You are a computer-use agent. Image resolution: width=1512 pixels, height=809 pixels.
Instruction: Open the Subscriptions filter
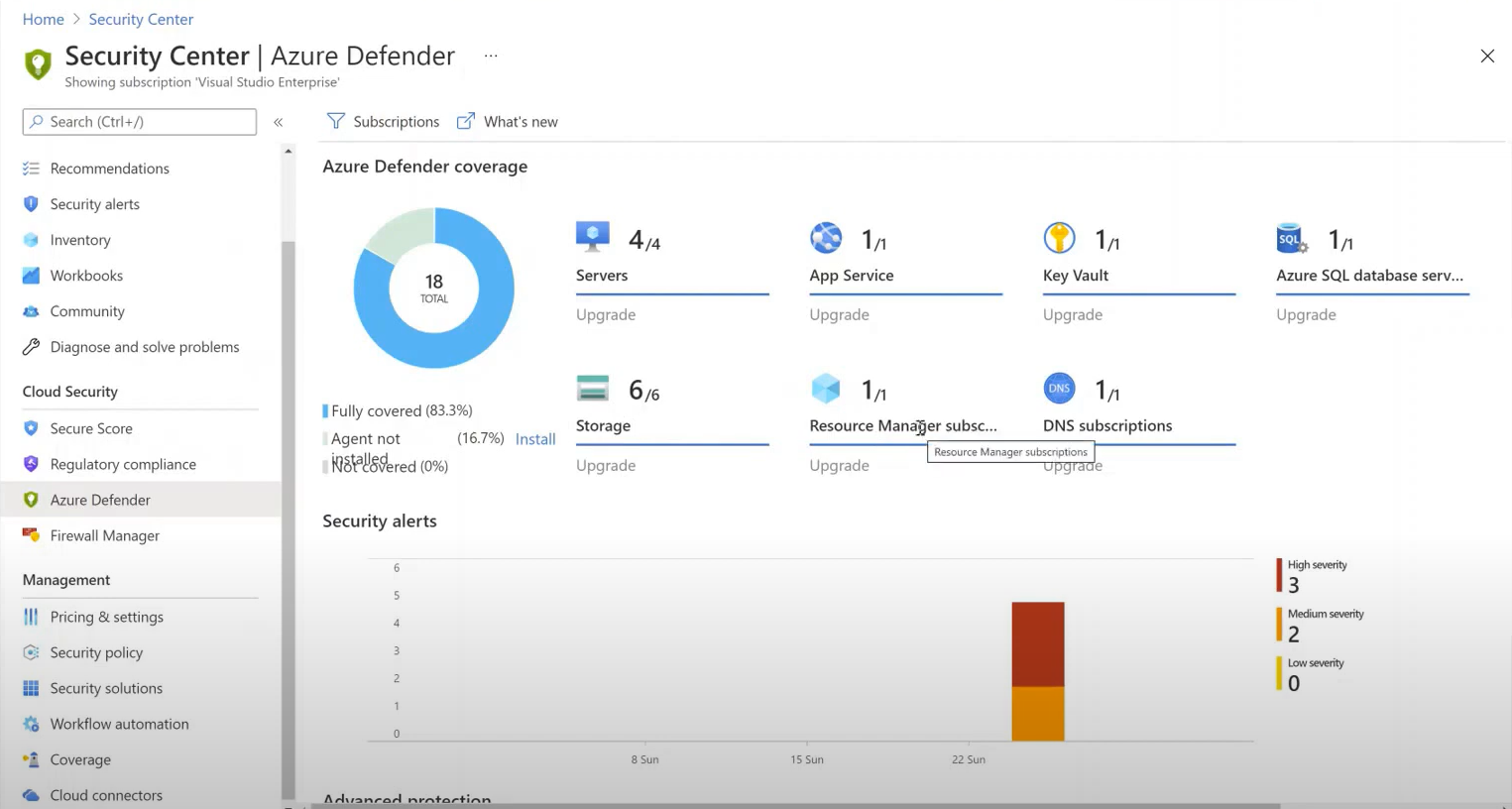pyautogui.click(x=383, y=121)
